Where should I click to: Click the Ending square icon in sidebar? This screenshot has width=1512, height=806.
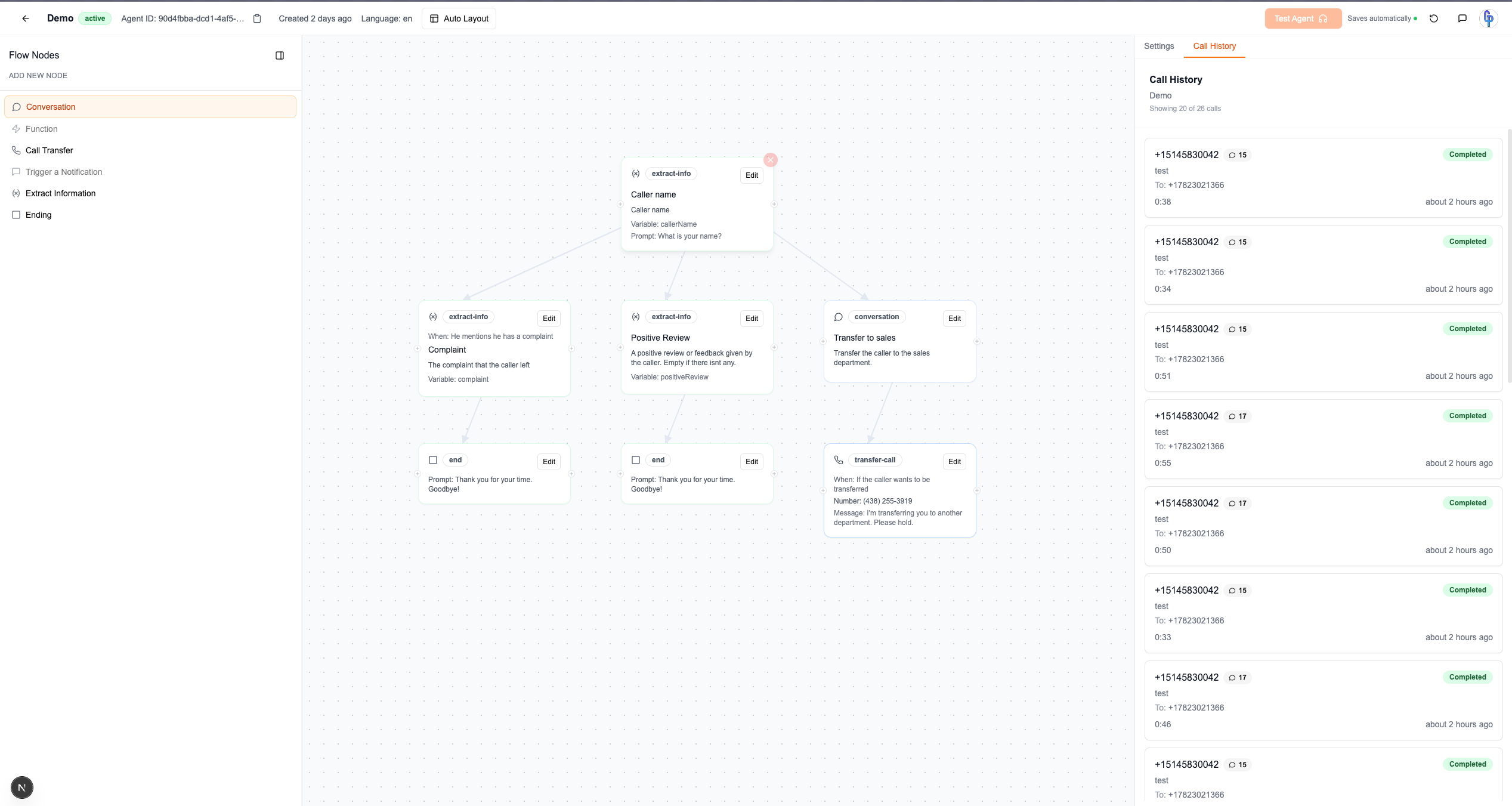pyautogui.click(x=16, y=215)
